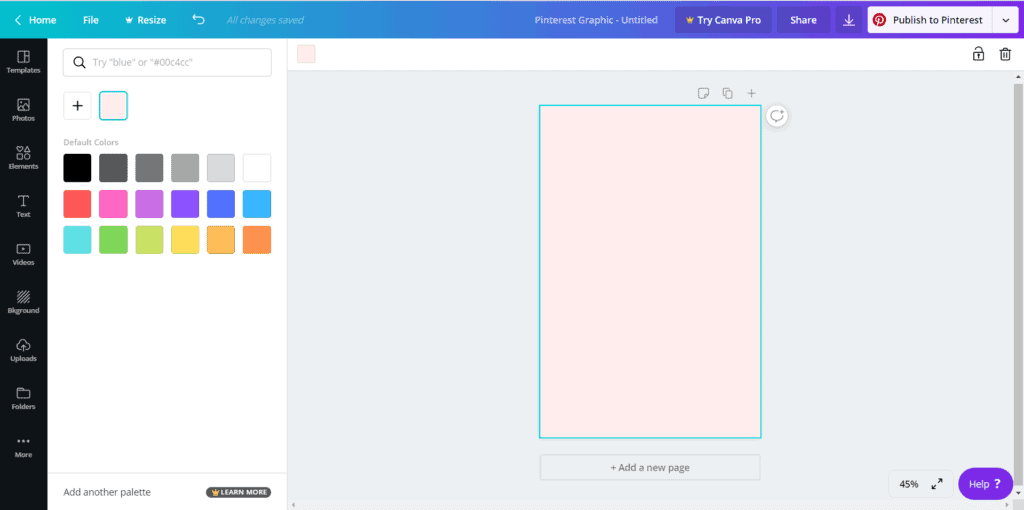The height and width of the screenshot is (510, 1024).
Task: Click the fullscreen expand arrows icon
Action: [936, 484]
